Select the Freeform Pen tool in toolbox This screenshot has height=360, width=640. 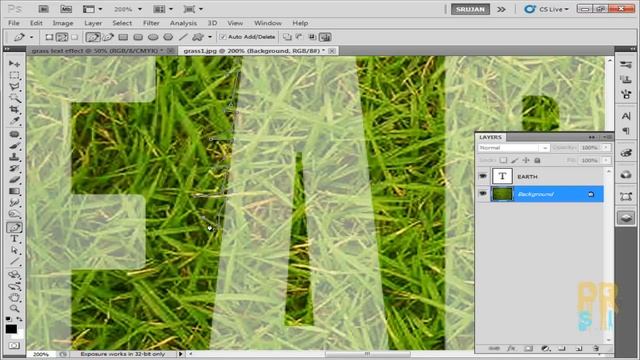14,227
